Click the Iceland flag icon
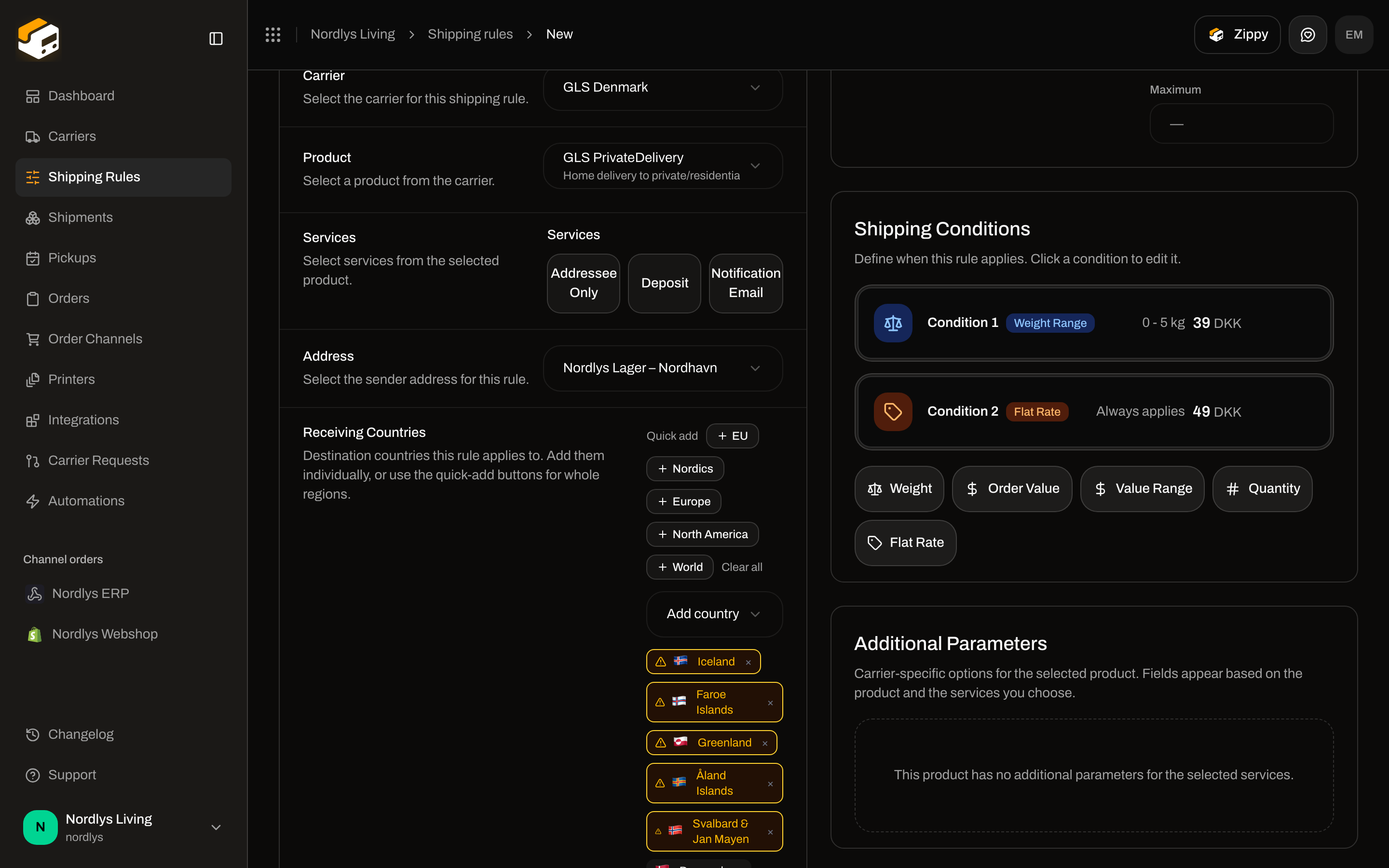Image resolution: width=1389 pixels, height=868 pixels. pyautogui.click(x=681, y=661)
